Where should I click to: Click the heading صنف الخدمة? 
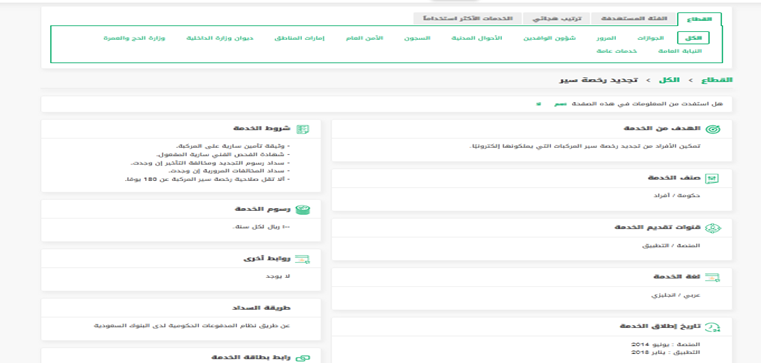(675, 178)
